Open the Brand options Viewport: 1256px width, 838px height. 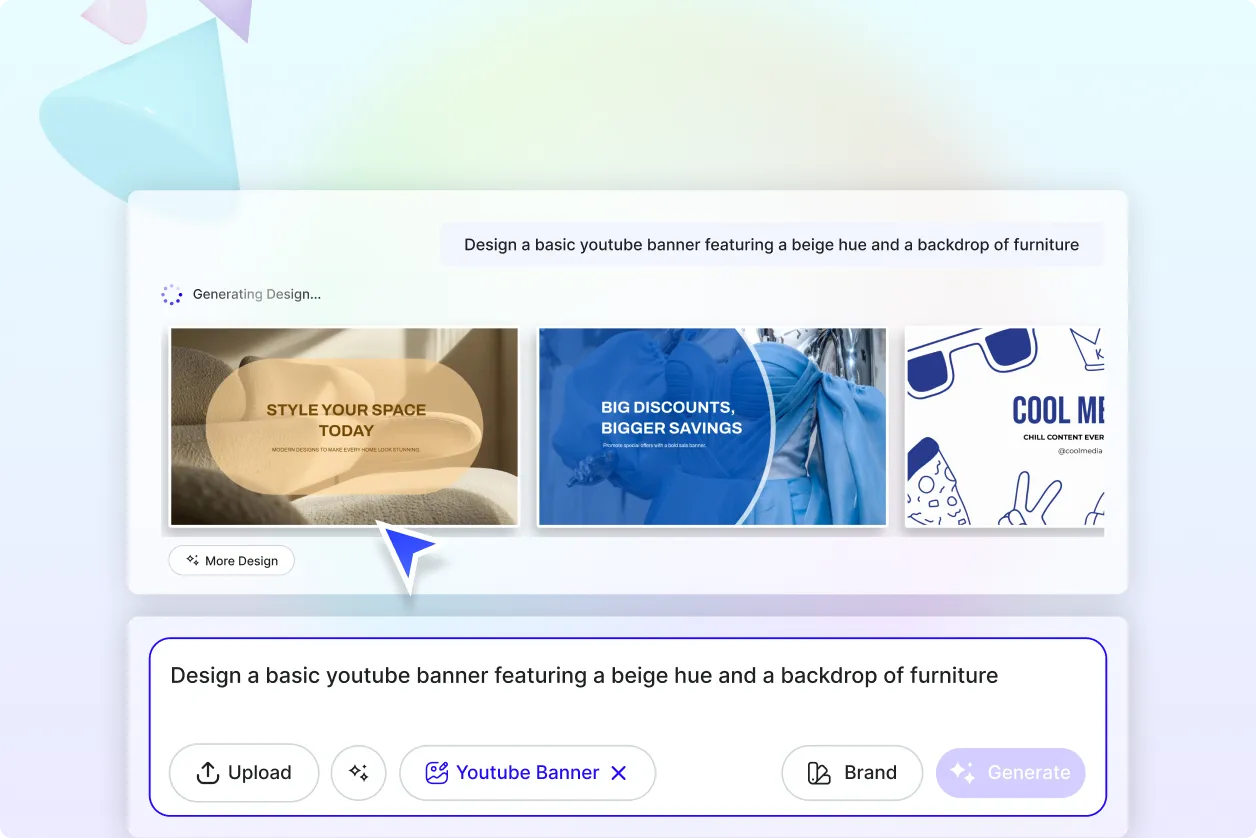coord(852,772)
